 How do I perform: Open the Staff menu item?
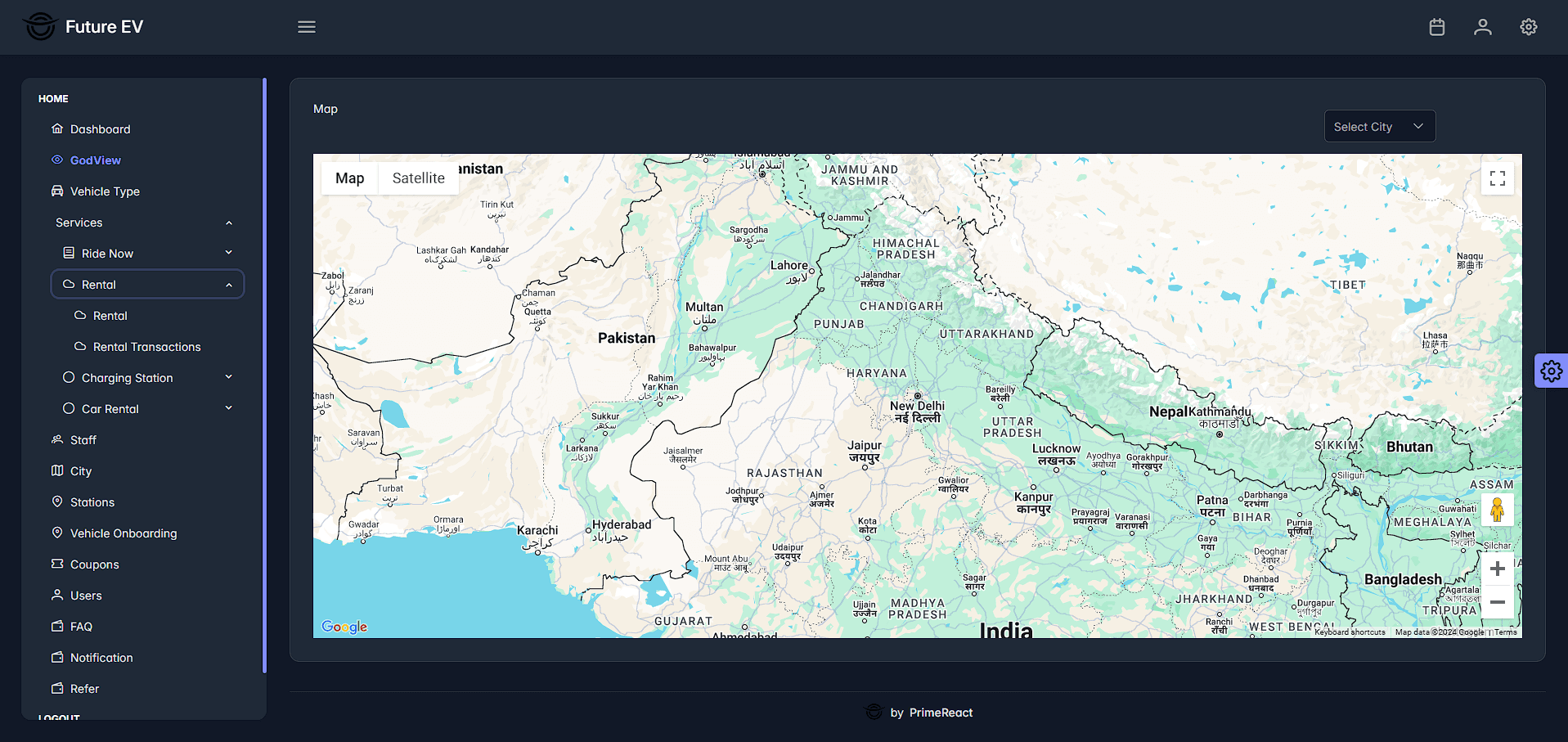147,439
